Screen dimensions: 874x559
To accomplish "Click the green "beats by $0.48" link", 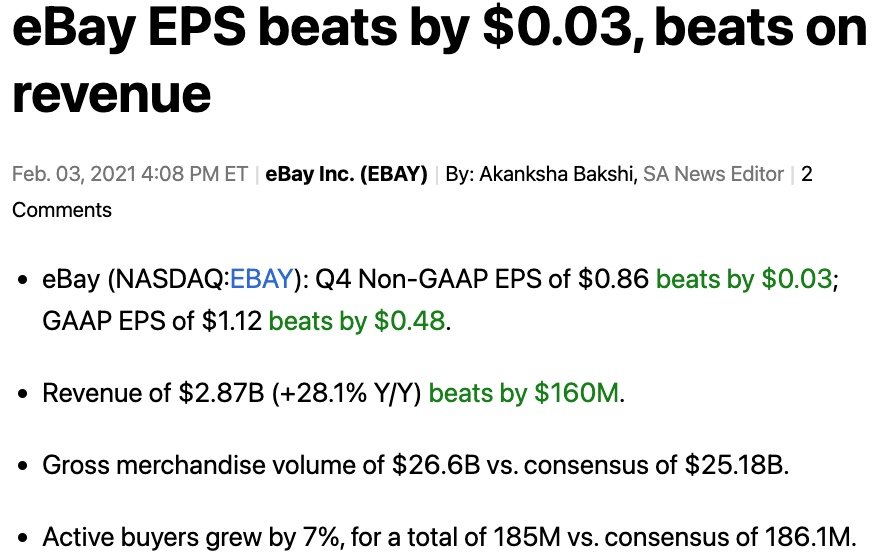I will pos(357,322).
